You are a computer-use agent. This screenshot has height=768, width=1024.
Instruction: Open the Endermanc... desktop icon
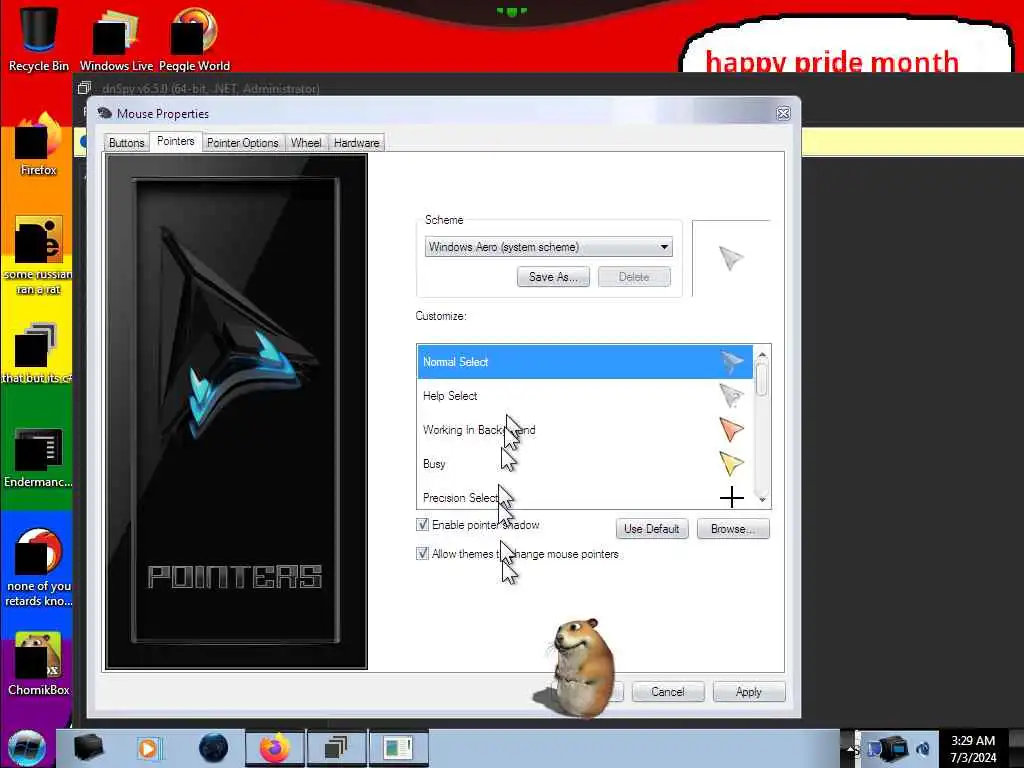(38, 457)
